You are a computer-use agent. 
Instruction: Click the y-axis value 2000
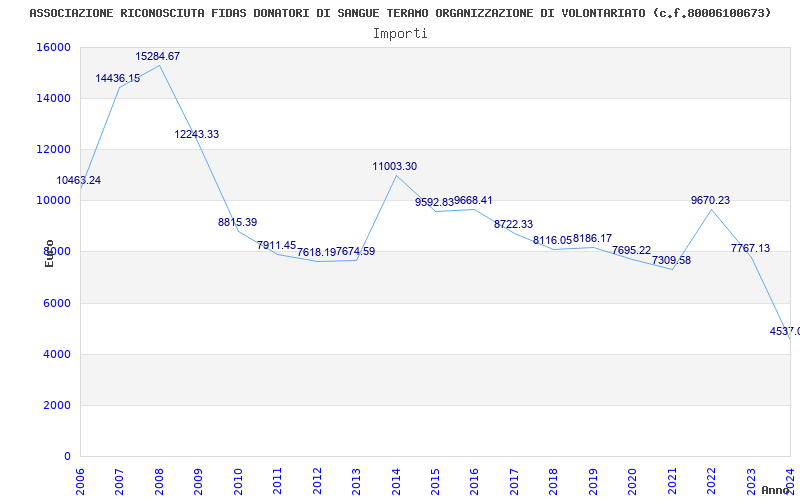pyautogui.click(x=56, y=405)
